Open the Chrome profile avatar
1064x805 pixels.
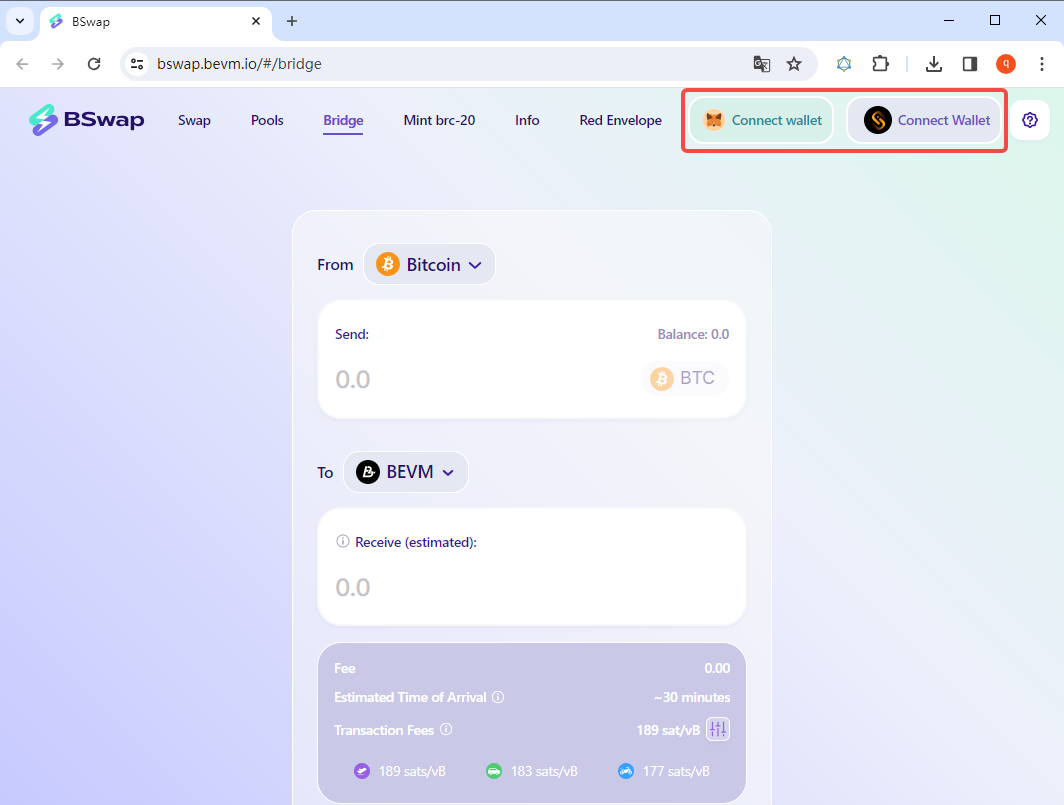[x=1006, y=64]
